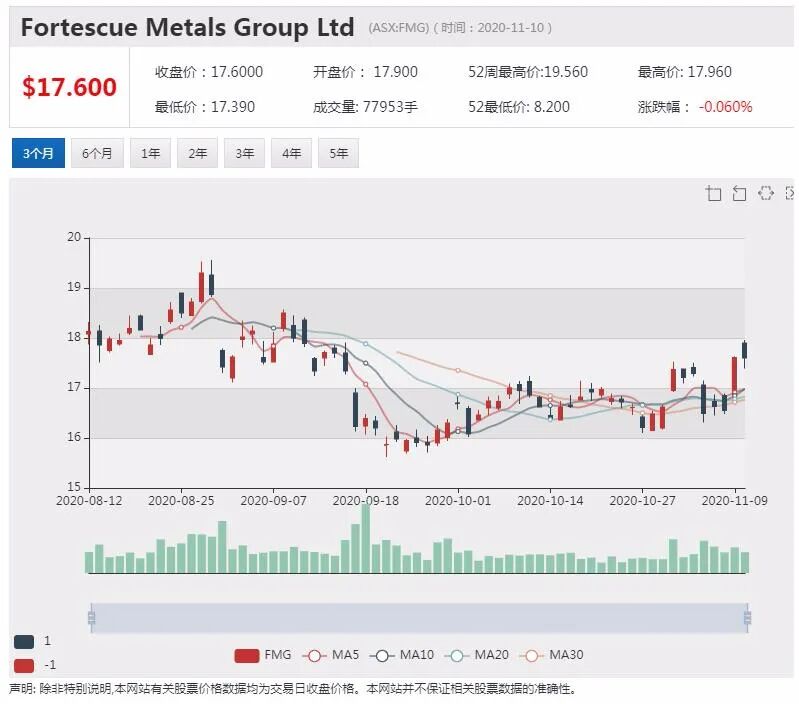Click the 2020-10-14 axis date label
This screenshot has width=799, height=704.
point(550,501)
